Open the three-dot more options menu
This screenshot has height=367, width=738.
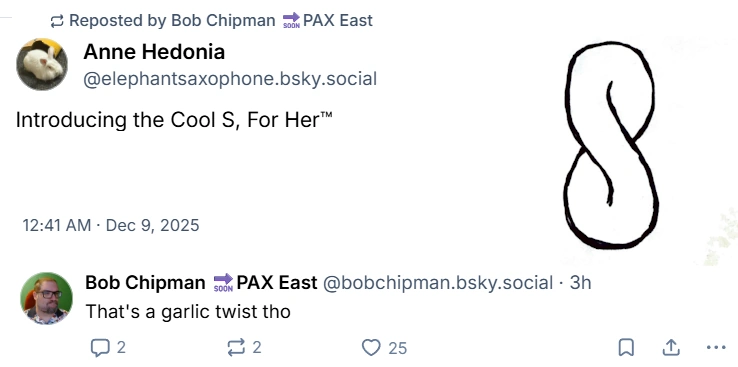[716, 348]
